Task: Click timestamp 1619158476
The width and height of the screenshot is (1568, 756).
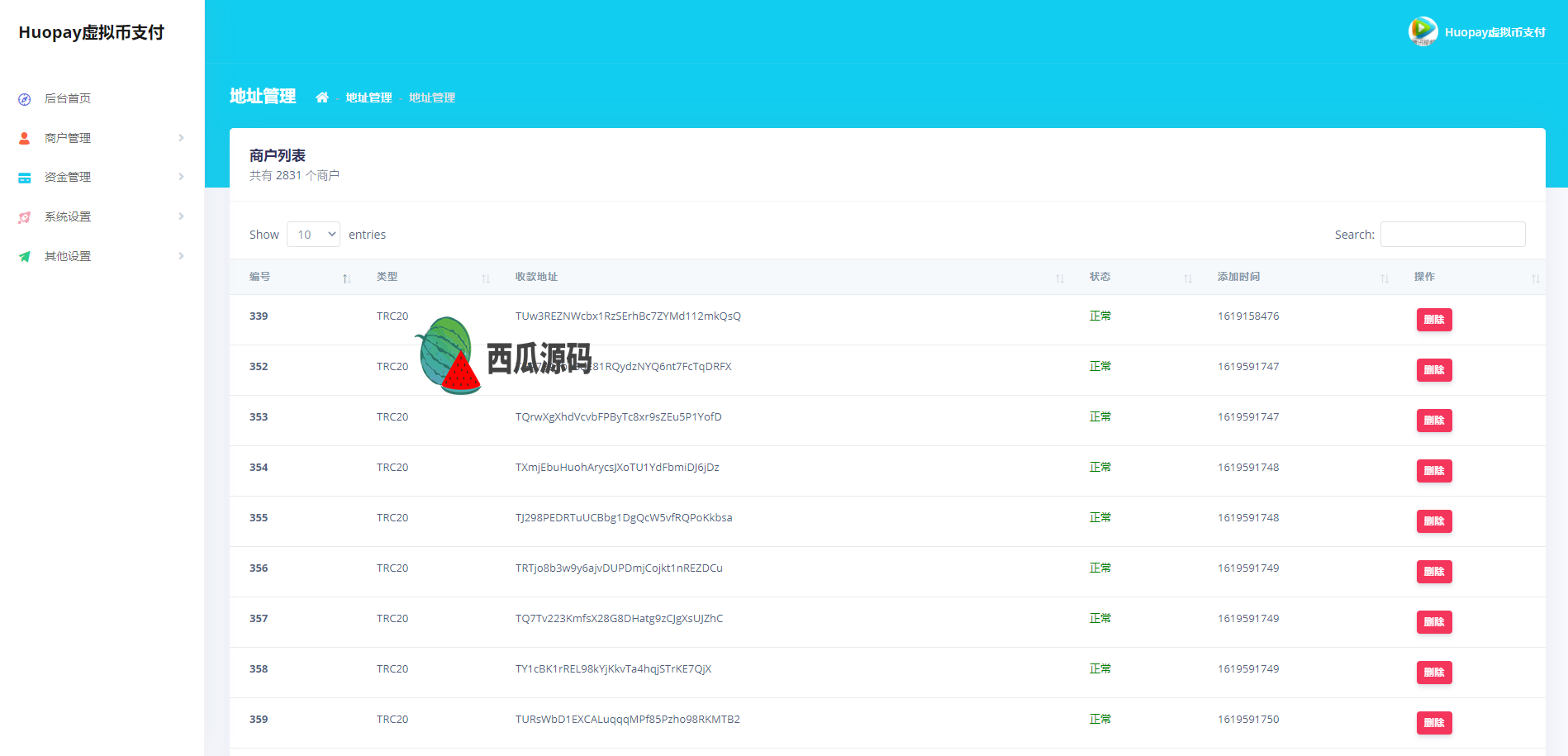Action: pos(1248,316)
